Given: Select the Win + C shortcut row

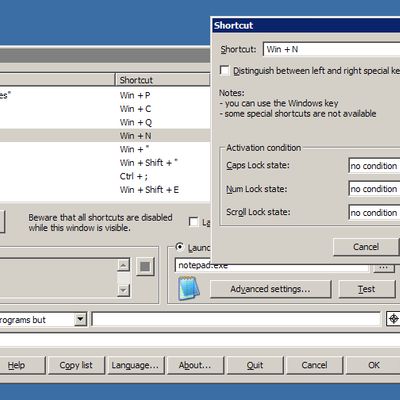Looking at the screenshot, I should click(105, 109).
